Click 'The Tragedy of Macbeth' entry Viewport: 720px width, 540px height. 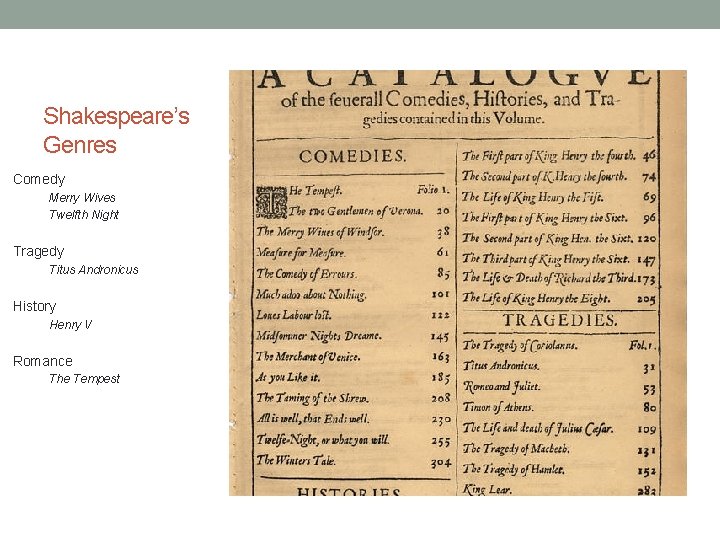(x=516, y=449)
